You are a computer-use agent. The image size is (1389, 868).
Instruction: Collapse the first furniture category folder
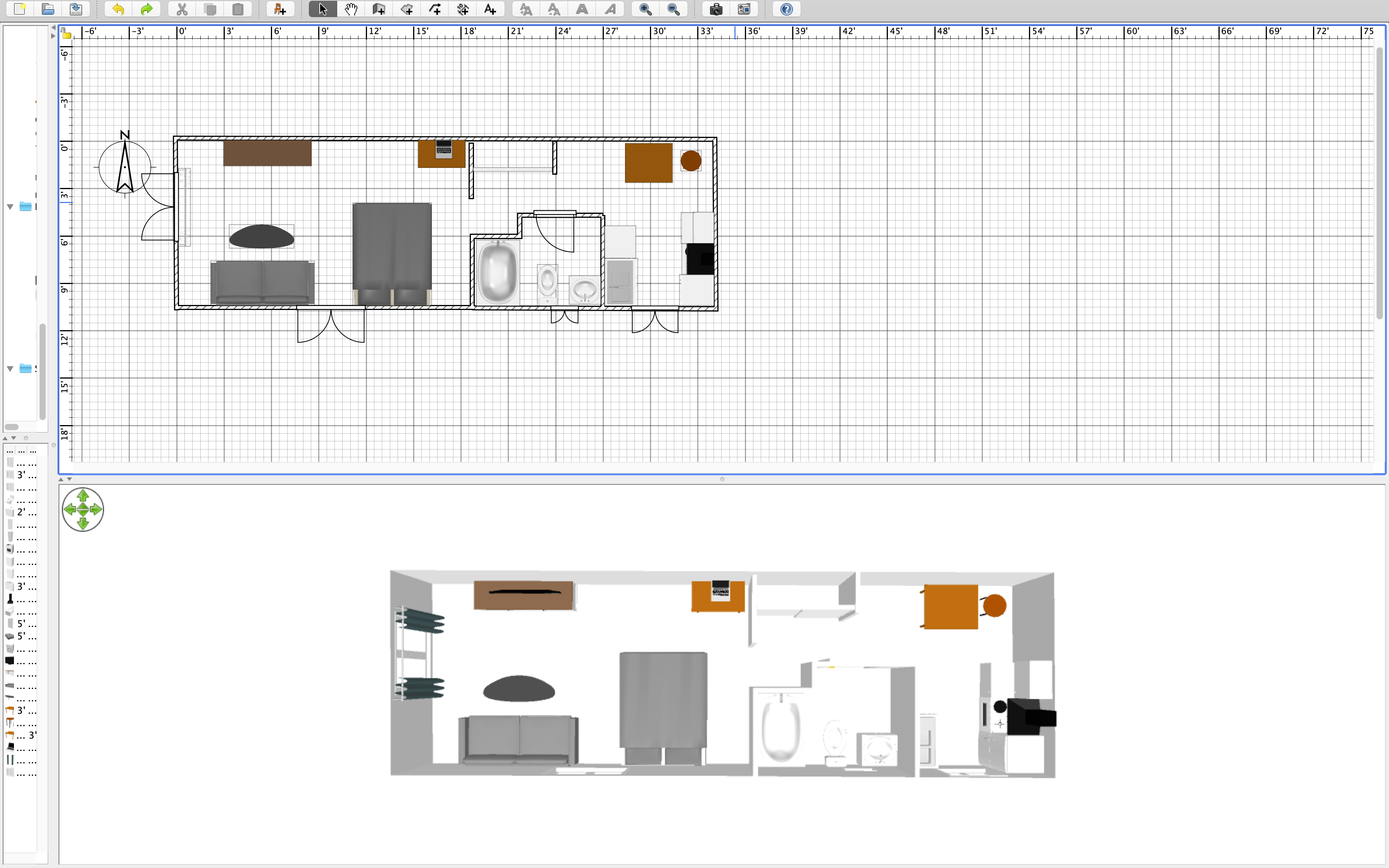click(x=9, y=207)
